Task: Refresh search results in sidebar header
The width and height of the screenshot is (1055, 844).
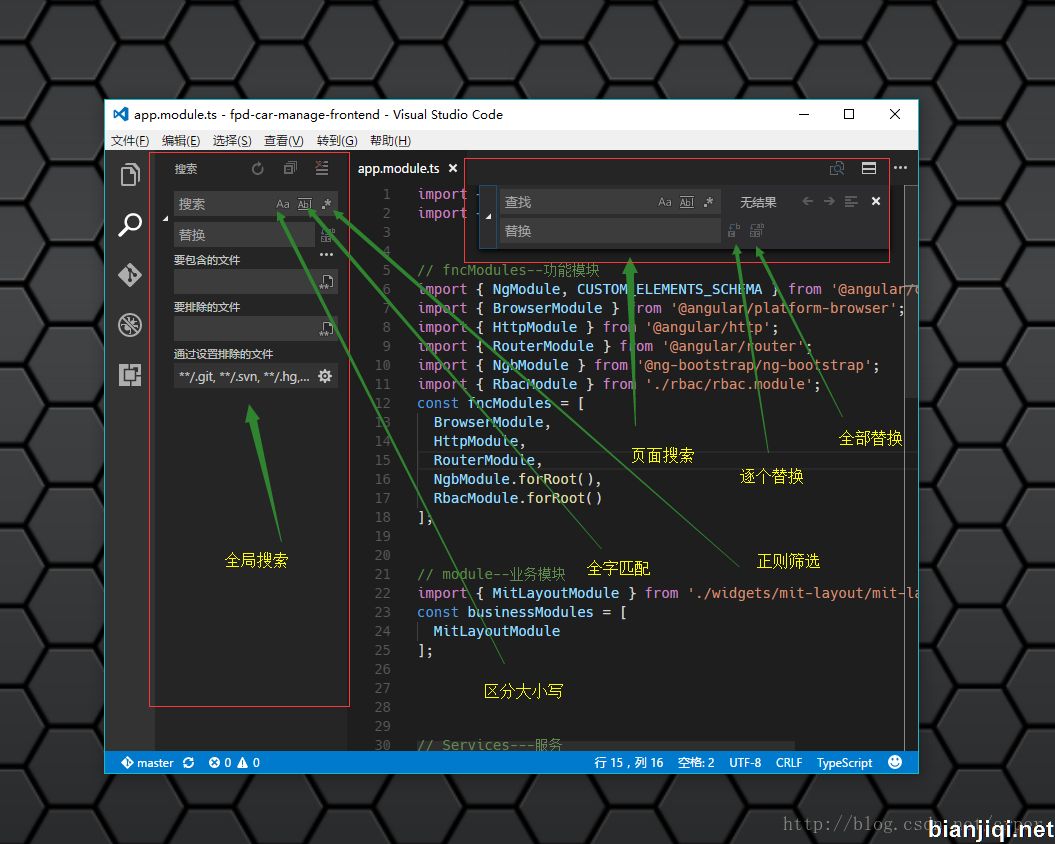Action: pyautogui.click(x=258, y=168)
